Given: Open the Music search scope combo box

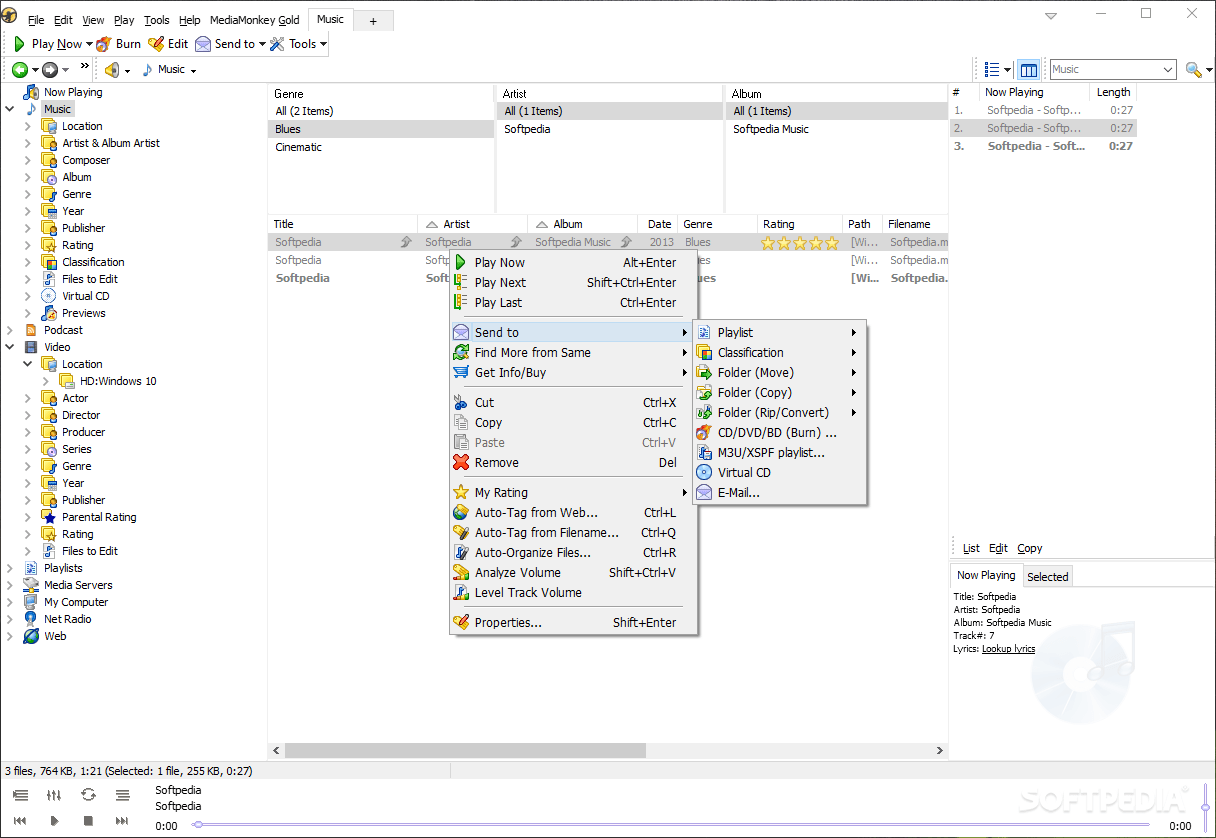Looking at the screenshot, I should (1113, 69).
